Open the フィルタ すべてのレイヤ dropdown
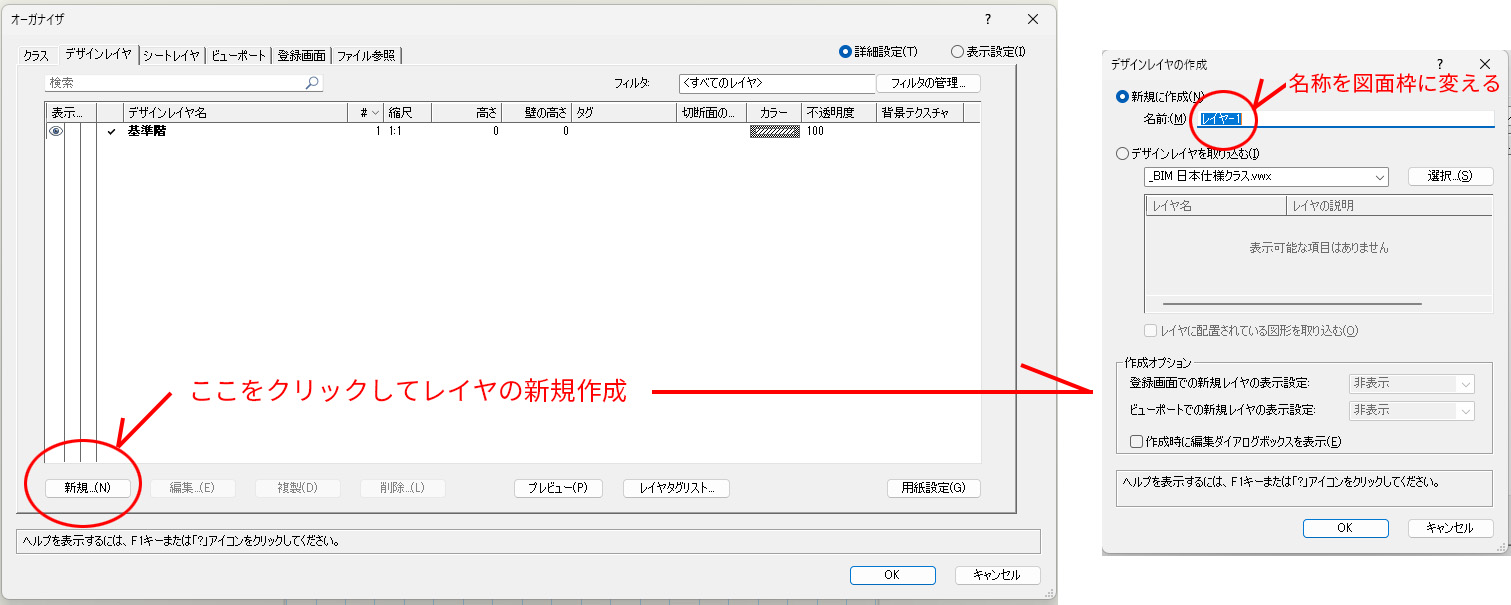The height and width of the screenshot is (605, 1511). click(x=776, y=83)
